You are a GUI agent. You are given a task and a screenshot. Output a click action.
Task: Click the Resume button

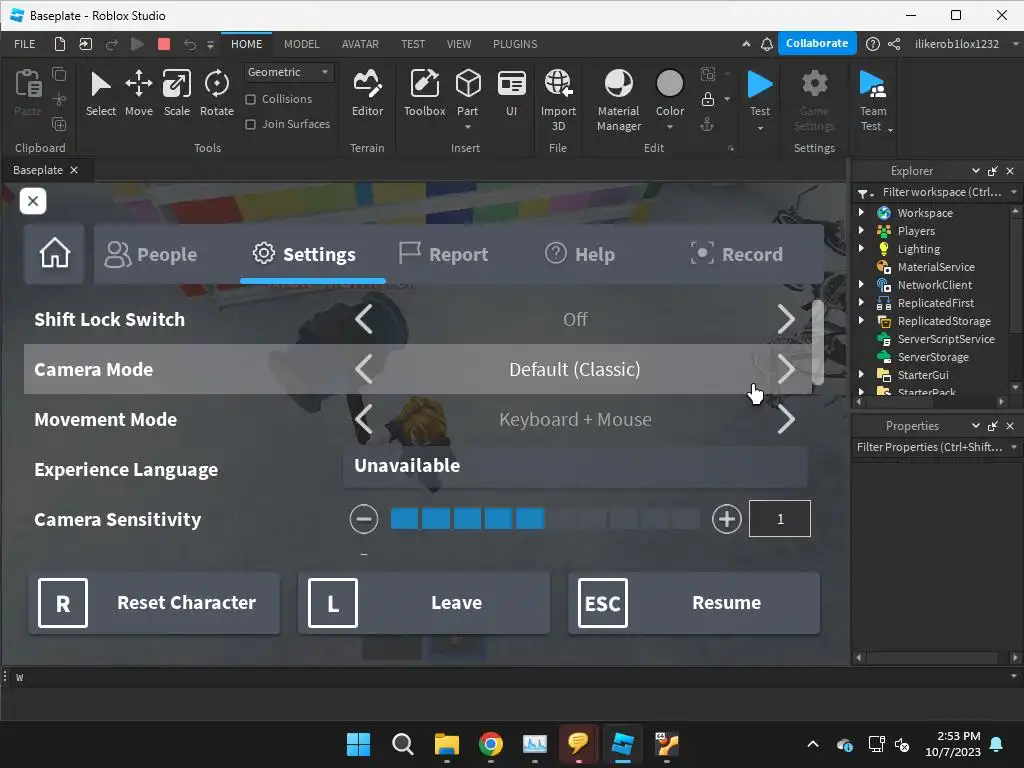pos(694,603)
